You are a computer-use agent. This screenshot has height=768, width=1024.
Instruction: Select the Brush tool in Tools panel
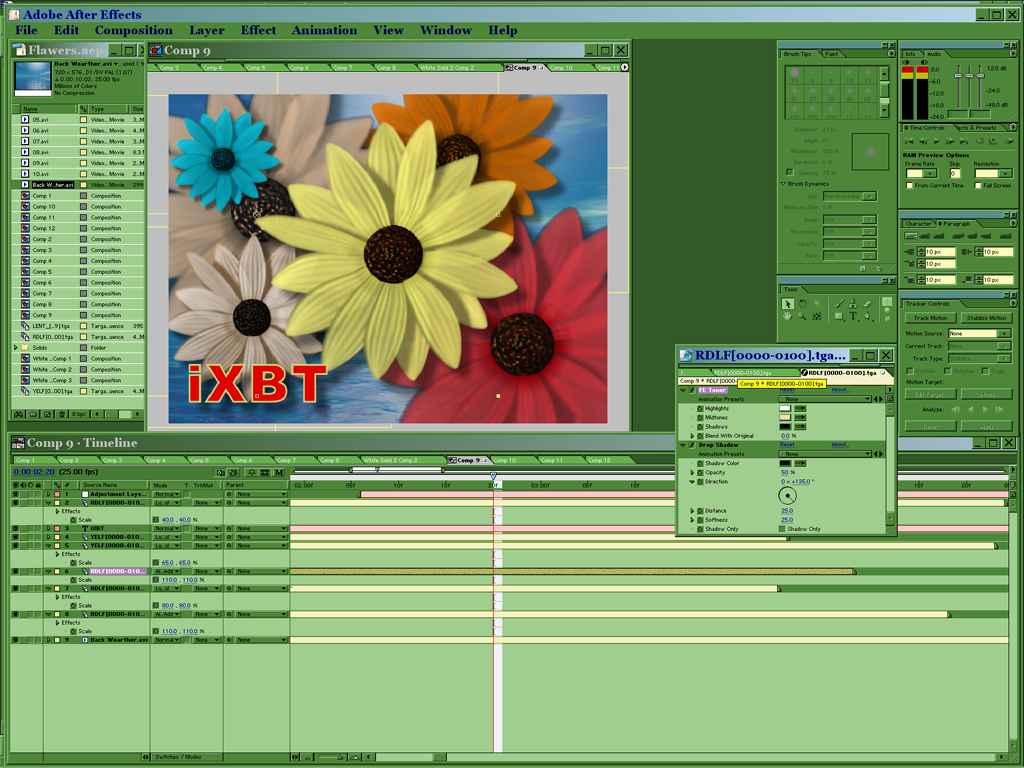839,303
